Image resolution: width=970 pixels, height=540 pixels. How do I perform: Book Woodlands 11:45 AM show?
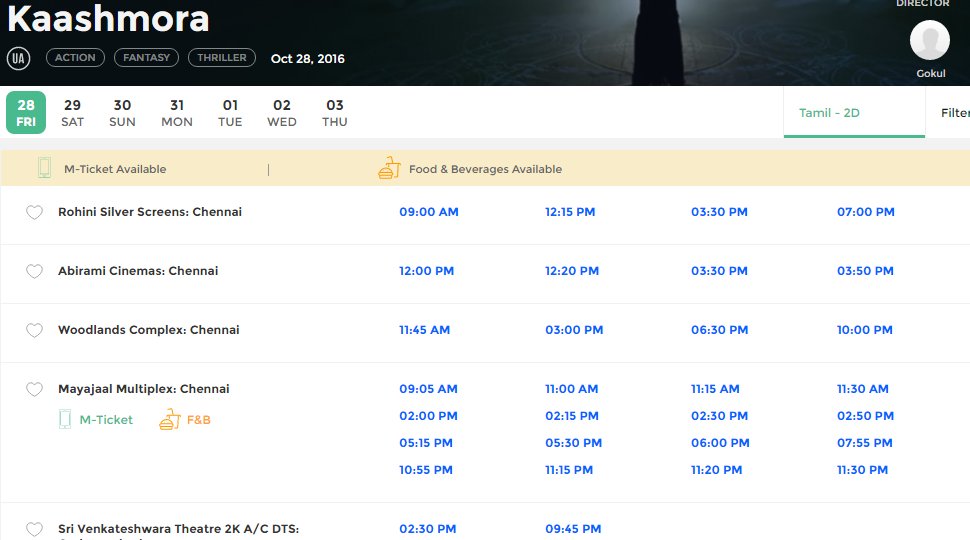424,330
